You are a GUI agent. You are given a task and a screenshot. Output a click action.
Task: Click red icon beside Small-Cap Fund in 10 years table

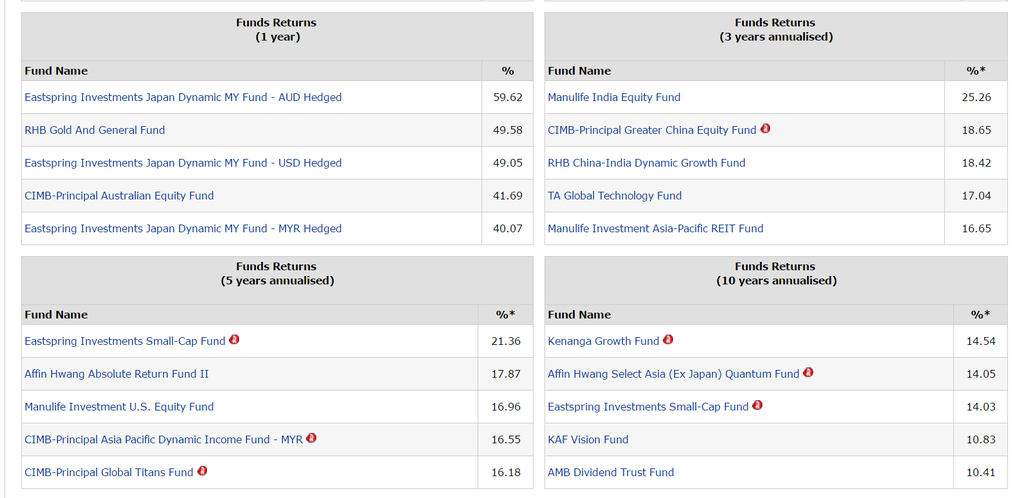point(757,405)
